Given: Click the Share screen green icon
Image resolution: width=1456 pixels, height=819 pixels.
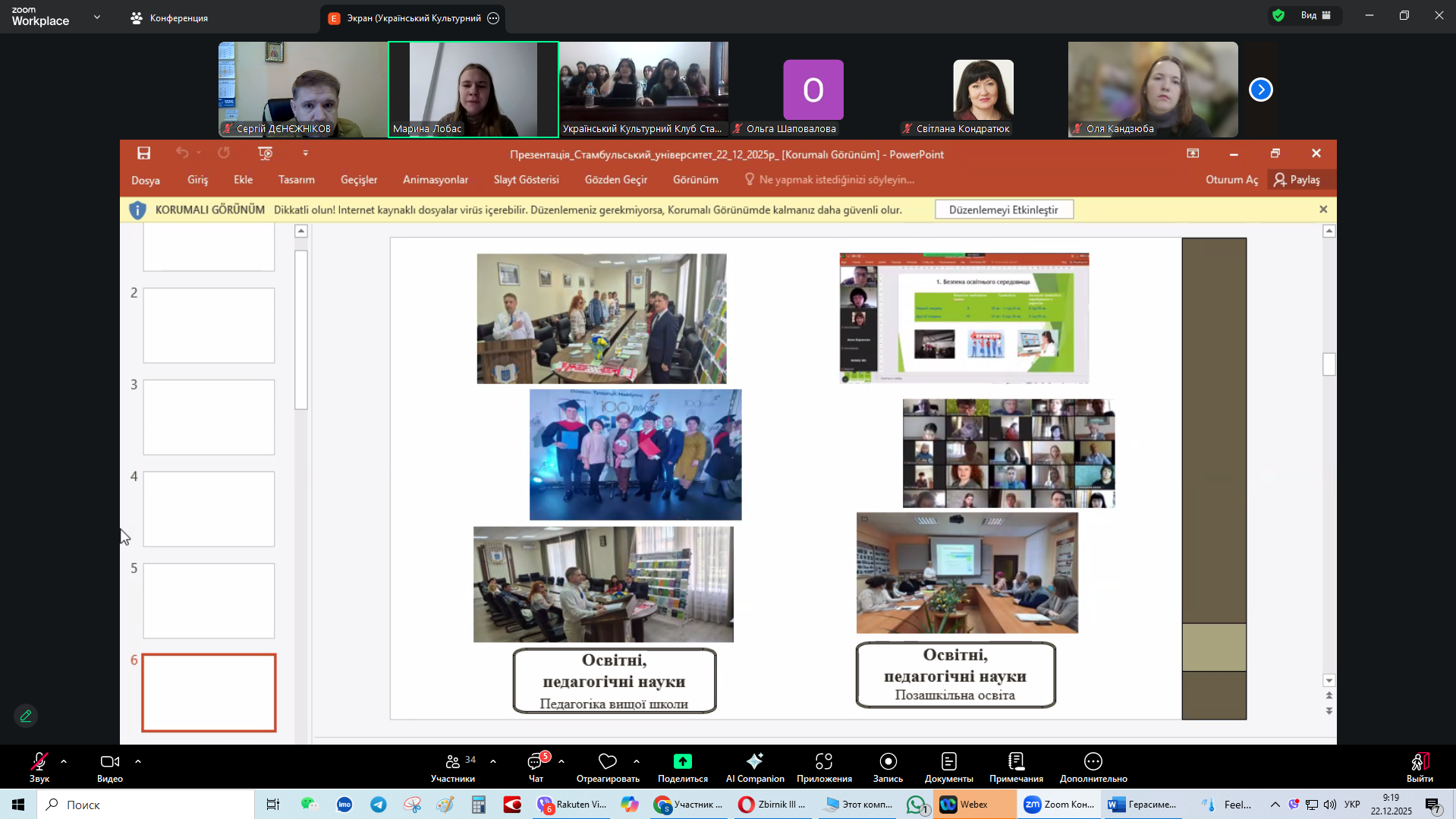Looking at the screenshot, I should (x=682, y=761).
